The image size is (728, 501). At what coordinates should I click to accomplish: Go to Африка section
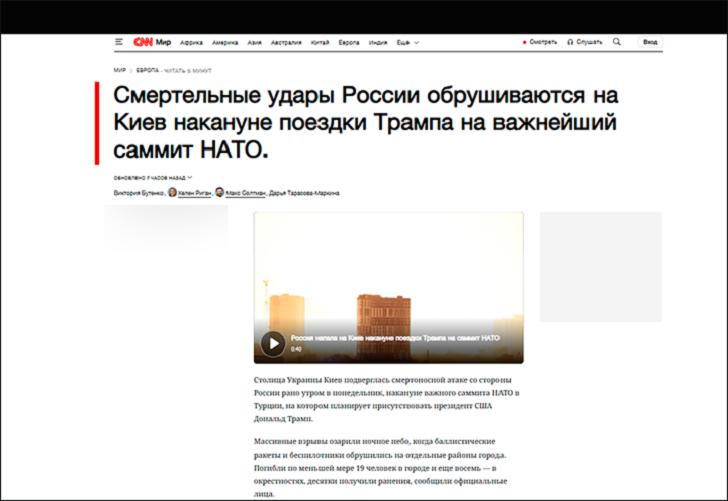[x=191, y=42]
